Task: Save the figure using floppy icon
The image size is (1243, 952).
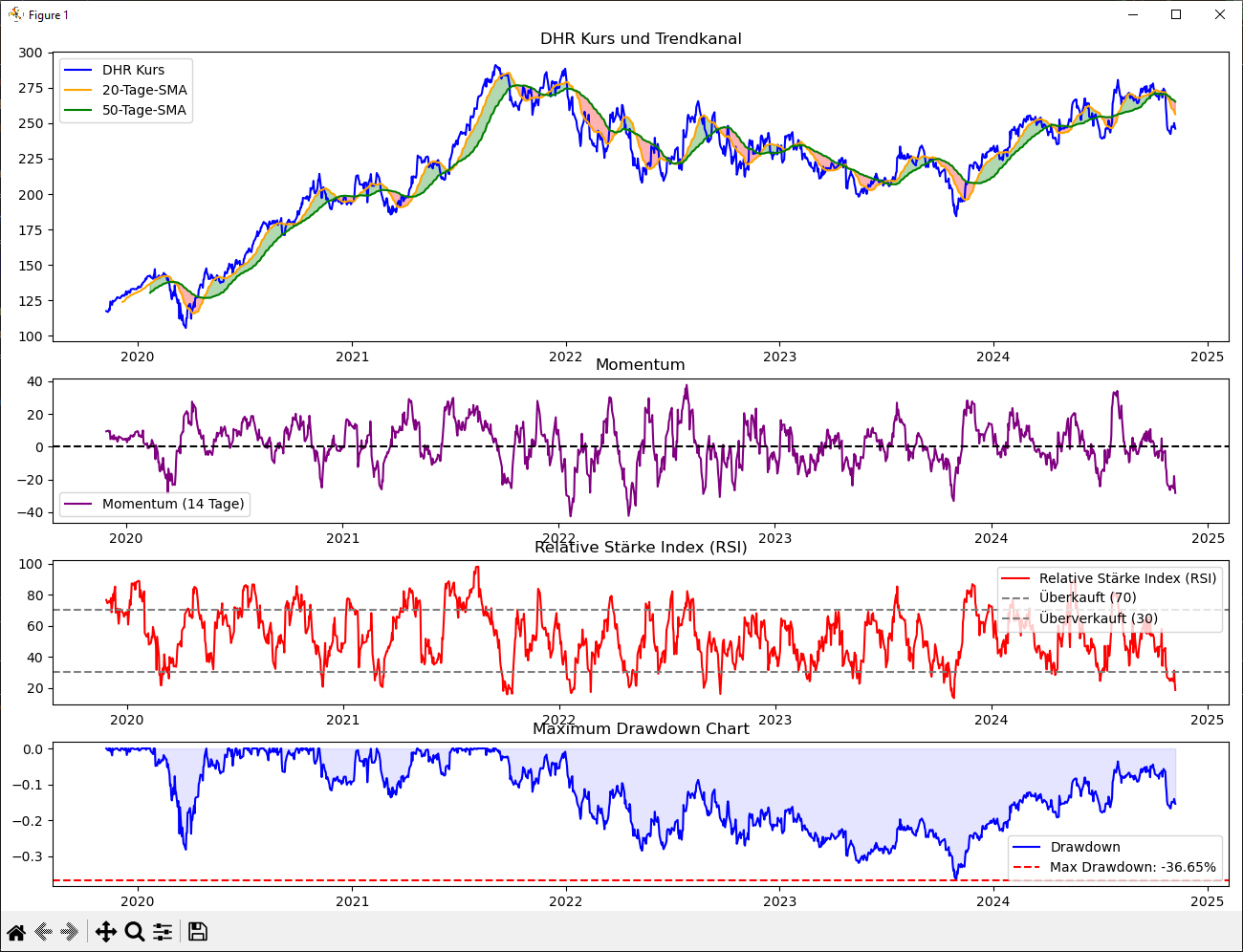Action: pyautogui.click(x=198, y=932)
